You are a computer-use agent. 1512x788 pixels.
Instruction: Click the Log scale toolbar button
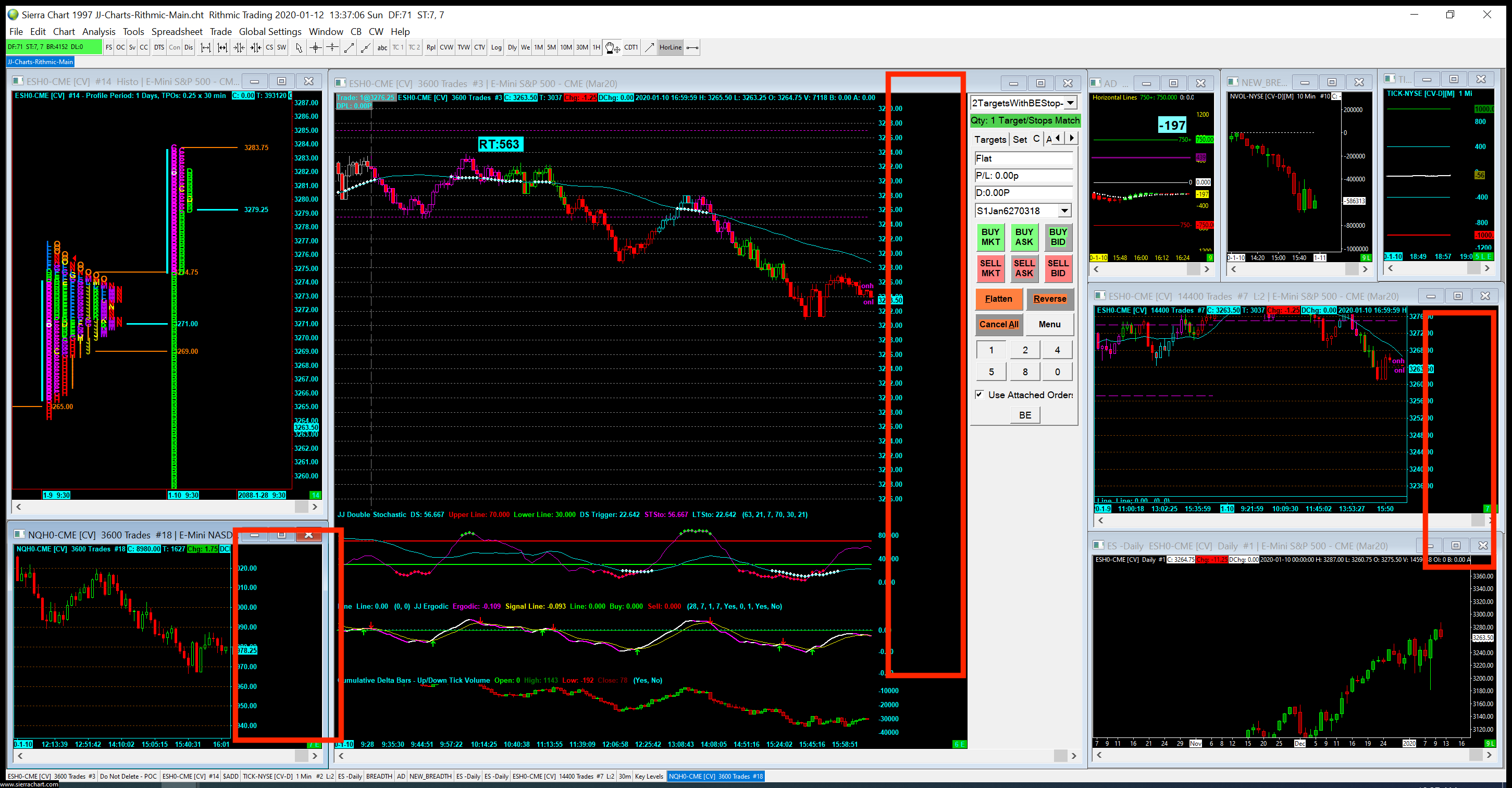point(497,47)
